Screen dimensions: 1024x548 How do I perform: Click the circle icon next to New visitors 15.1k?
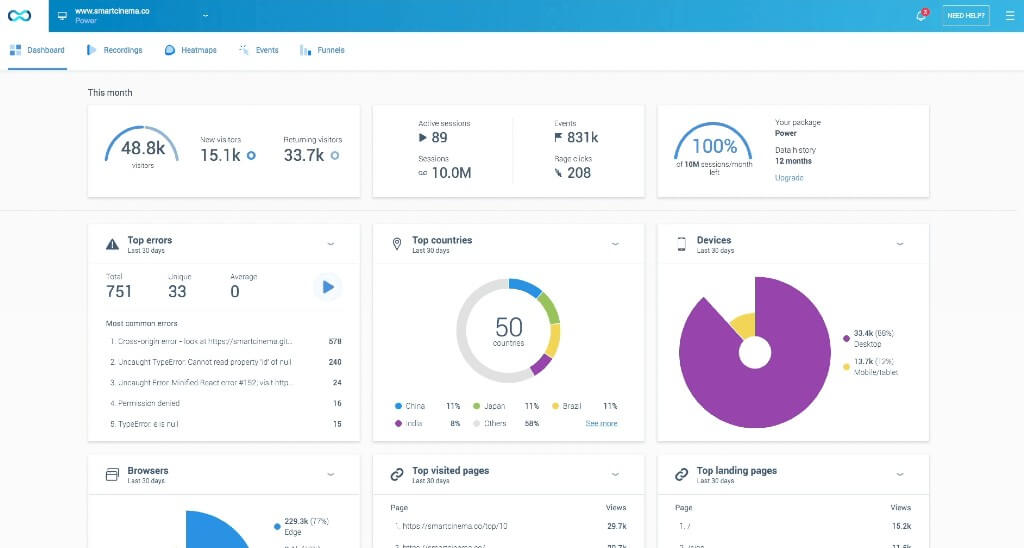click(251, 155)
